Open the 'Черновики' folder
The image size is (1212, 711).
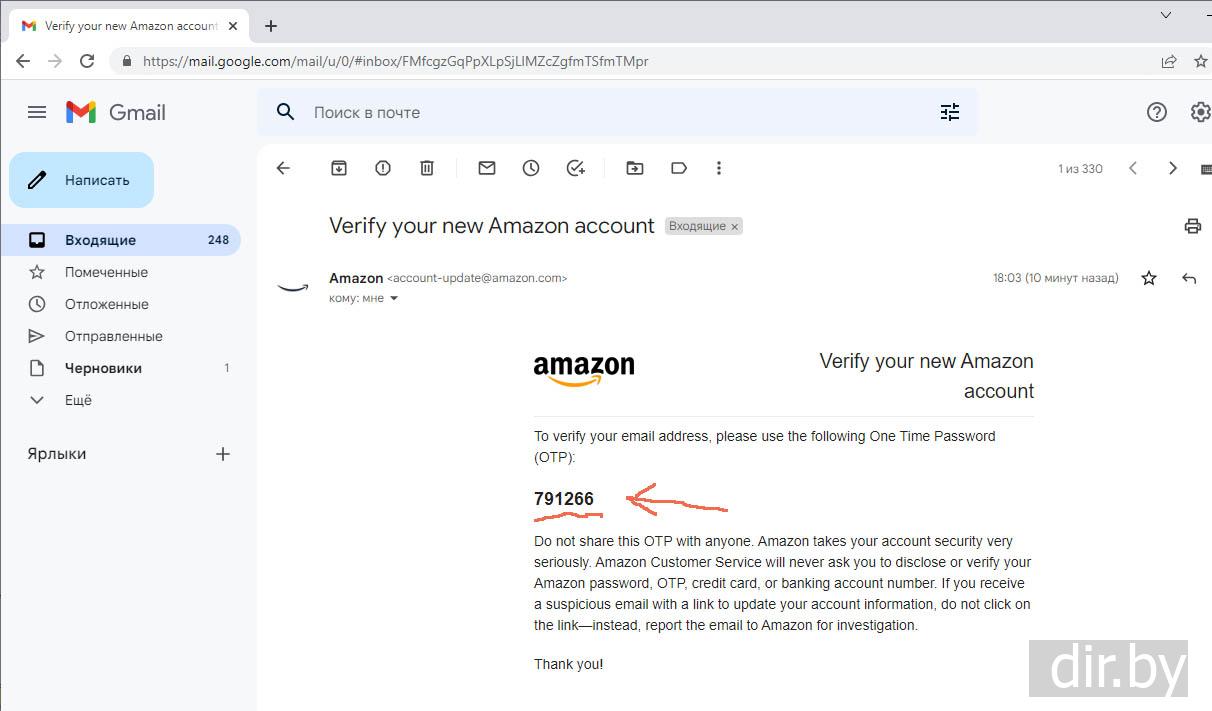pyautogui.click(x=103, y=368)
